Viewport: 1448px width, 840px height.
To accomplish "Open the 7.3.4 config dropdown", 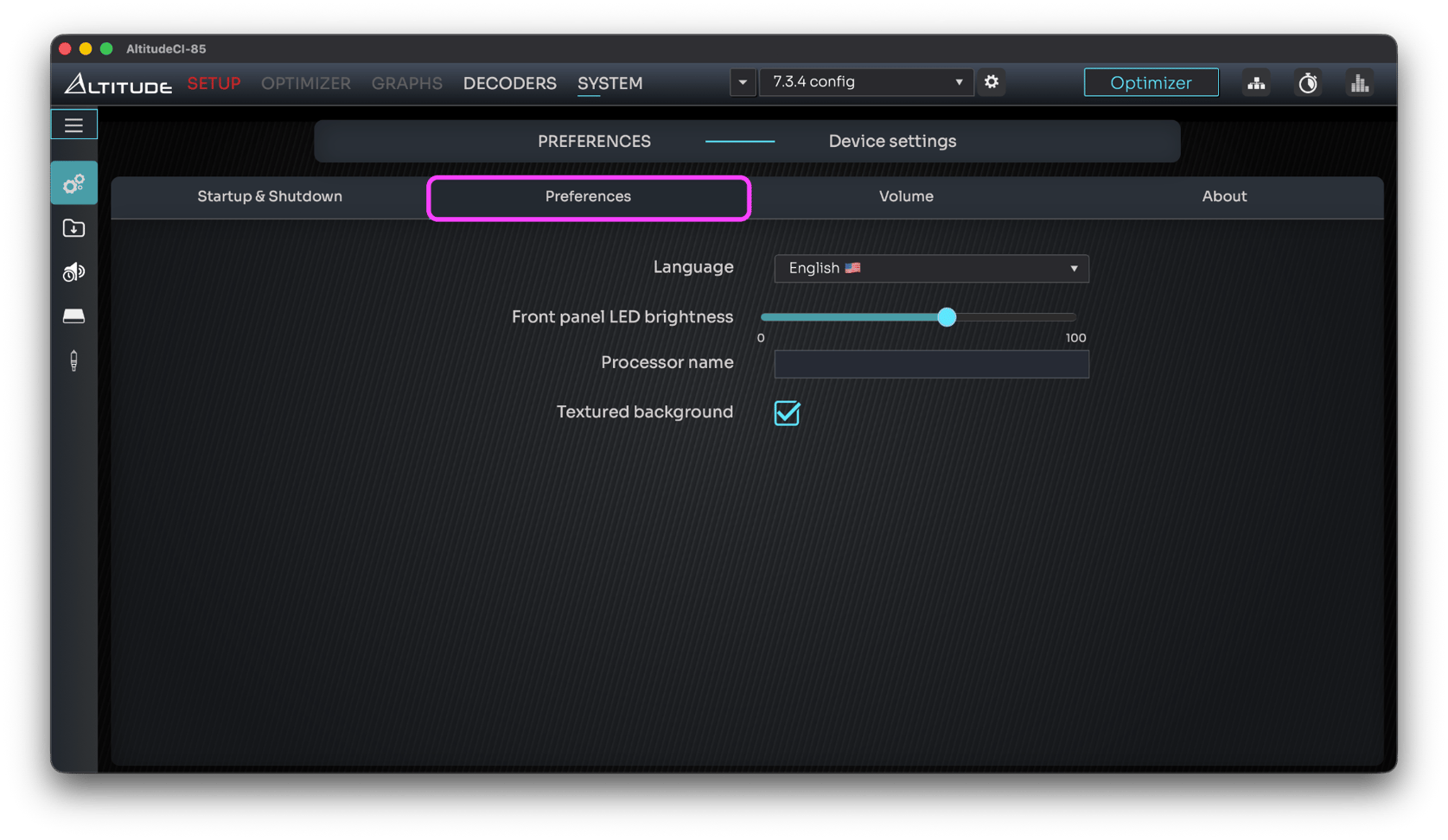I will tap(865, 82).
